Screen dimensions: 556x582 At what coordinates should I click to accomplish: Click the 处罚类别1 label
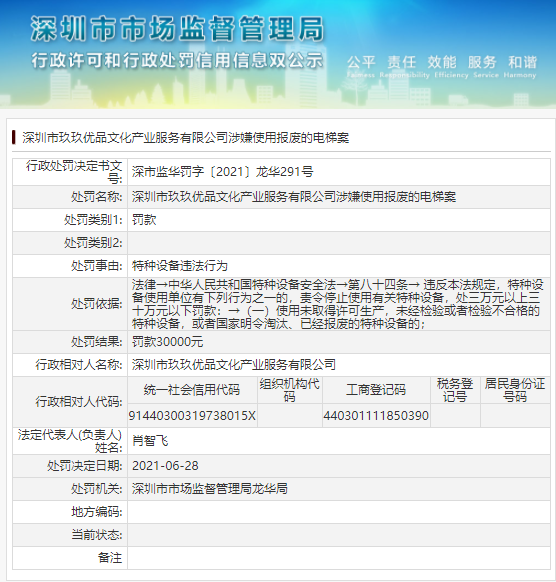93,220
